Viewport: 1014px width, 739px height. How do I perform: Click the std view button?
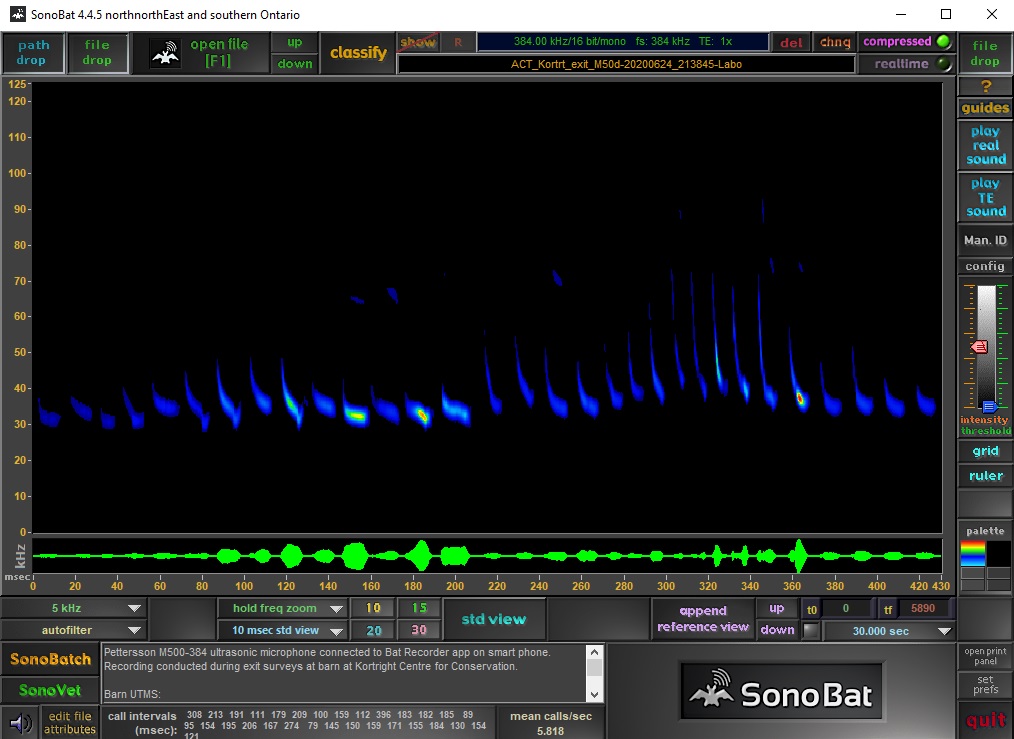tap(494, 619)
